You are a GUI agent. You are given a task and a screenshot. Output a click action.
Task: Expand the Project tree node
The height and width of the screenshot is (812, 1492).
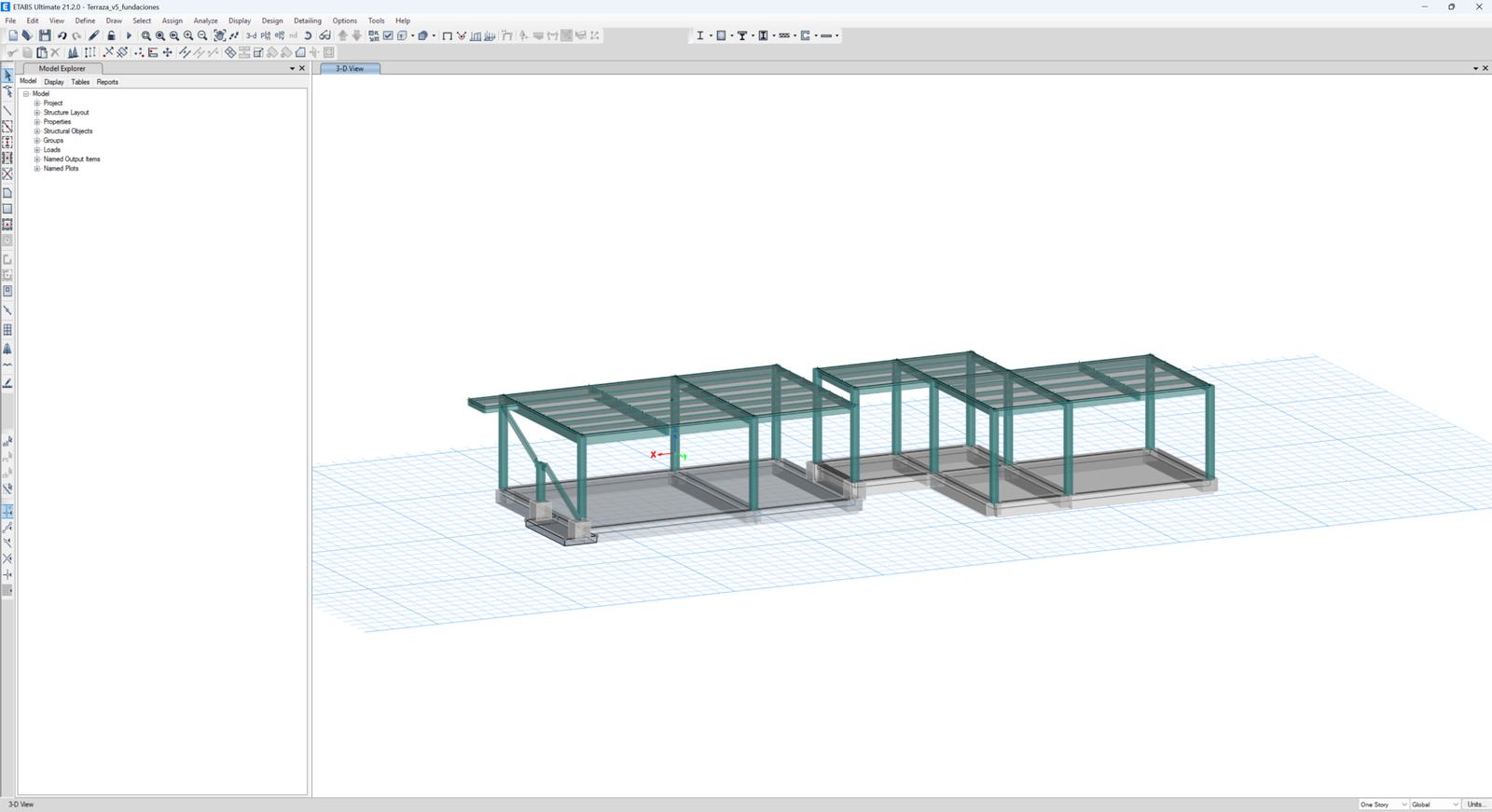point(37,103)
